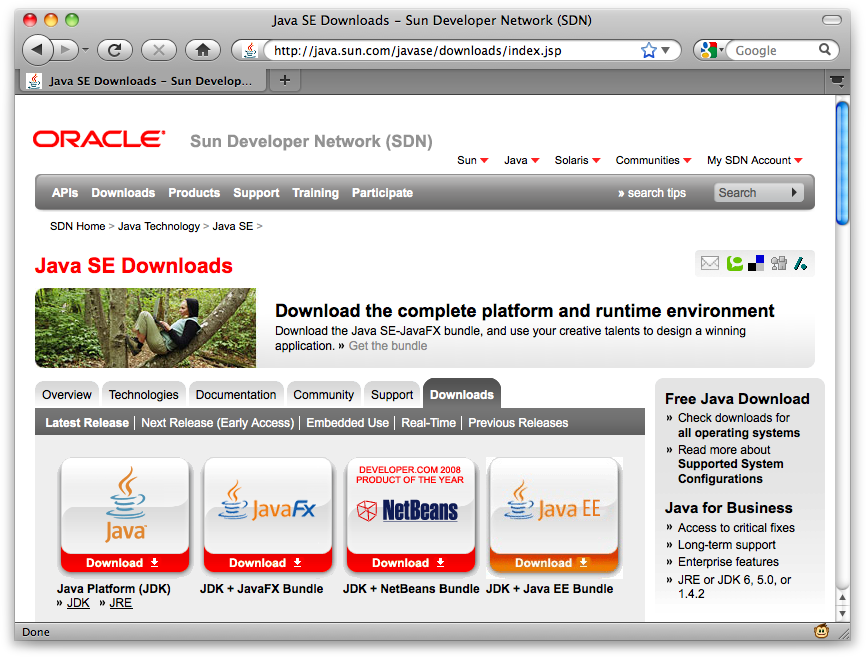Click the Slashdot share icon
This screenshot has height=657, width=866.
(x=800, y=263)
